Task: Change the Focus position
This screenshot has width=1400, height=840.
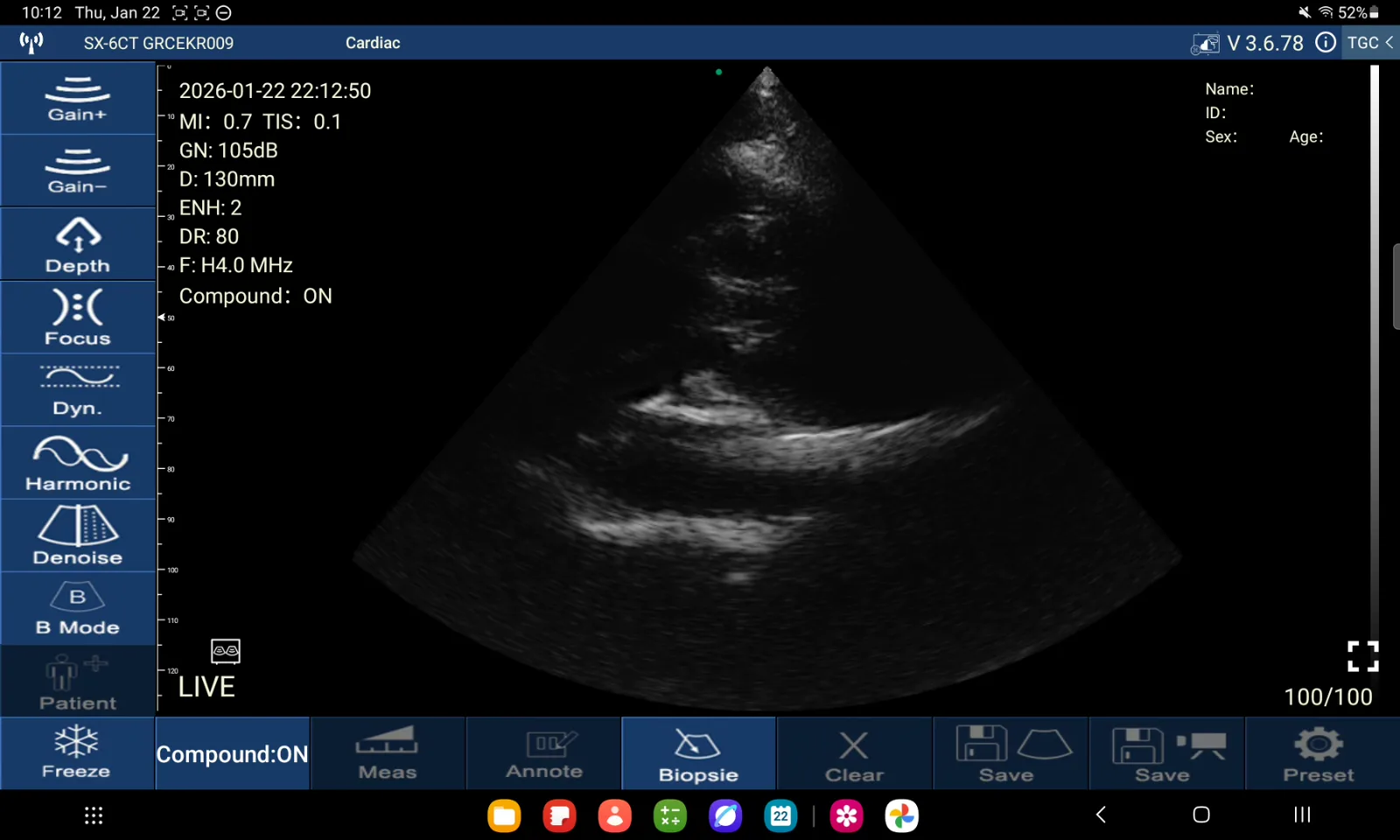Action: (78, 317)
